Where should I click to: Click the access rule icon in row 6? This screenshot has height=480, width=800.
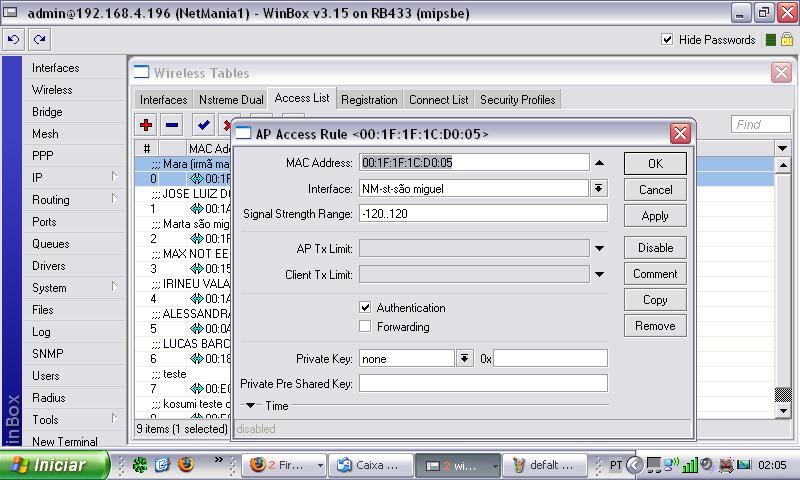point(196,359)
